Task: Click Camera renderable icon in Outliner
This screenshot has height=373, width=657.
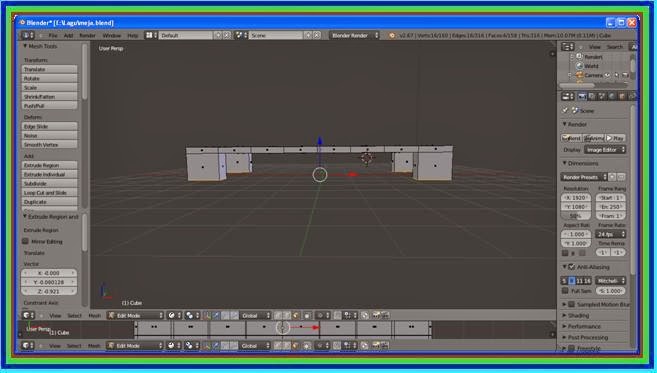Action: [625, 75]
